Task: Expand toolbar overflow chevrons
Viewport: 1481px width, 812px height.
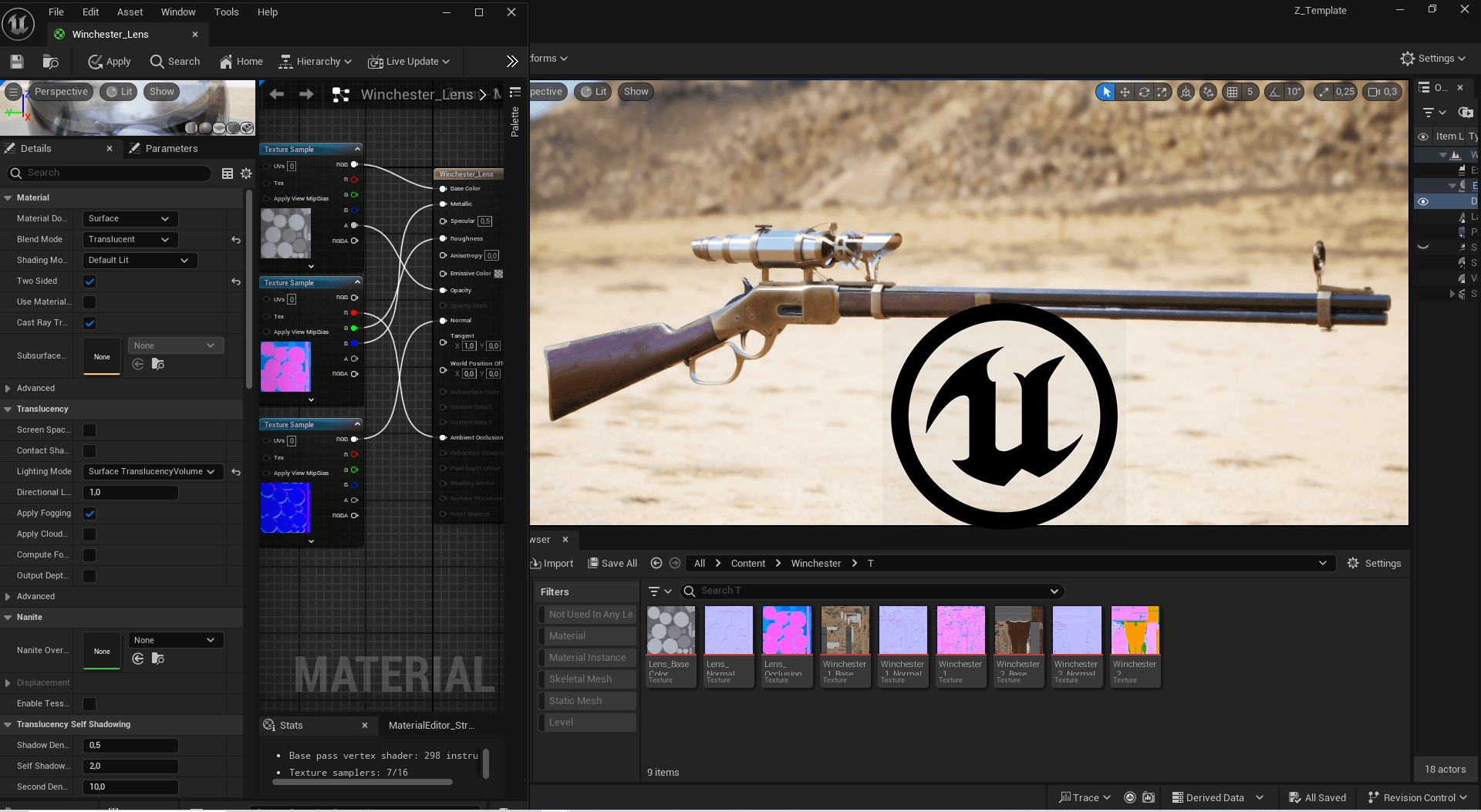Action: pyautogui.click(x=512, y=62)
